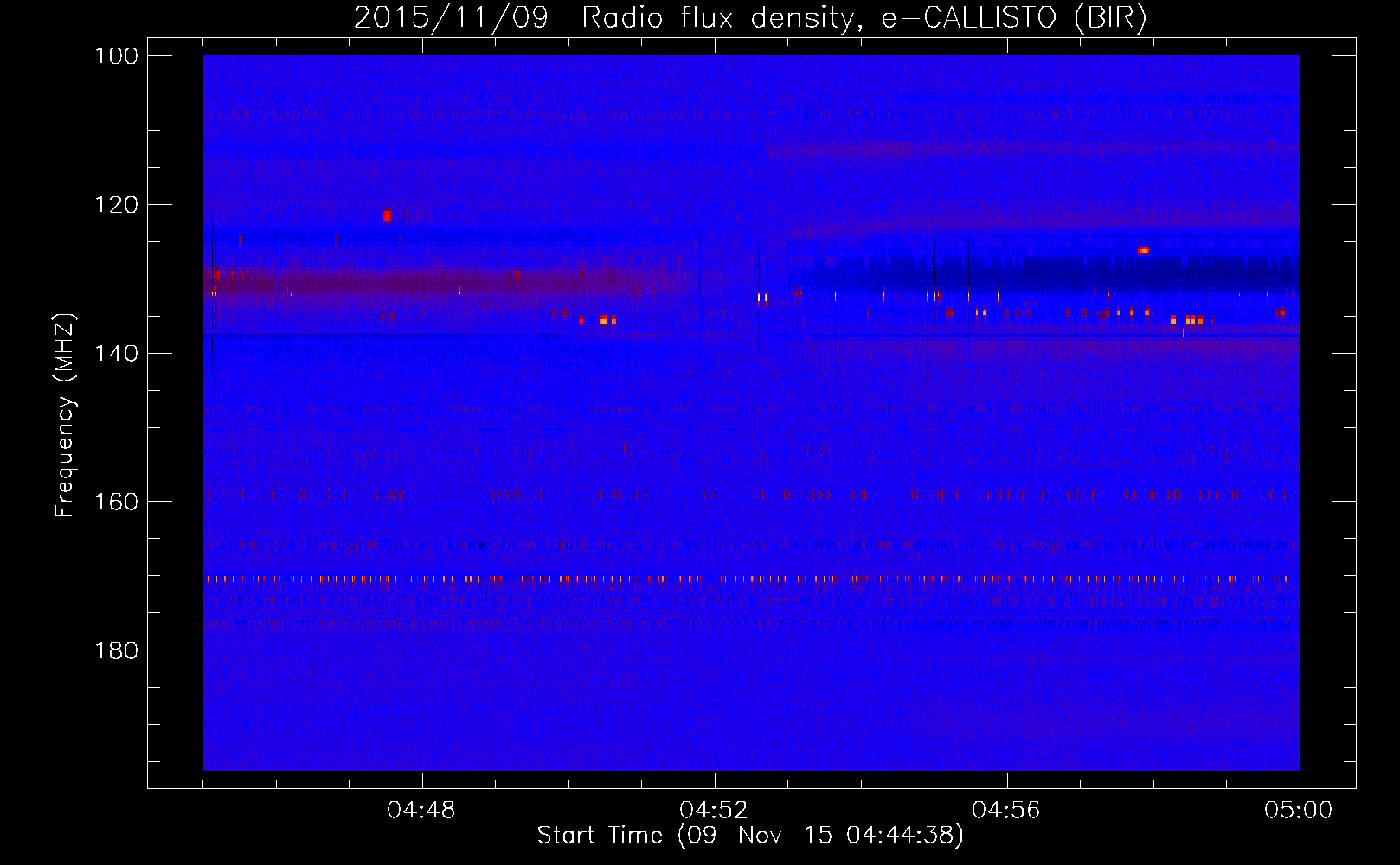Click the 04:56 time tick label
This screenshot has height=865, width=1400.
pyautogui.click(x=1006, y=811)
